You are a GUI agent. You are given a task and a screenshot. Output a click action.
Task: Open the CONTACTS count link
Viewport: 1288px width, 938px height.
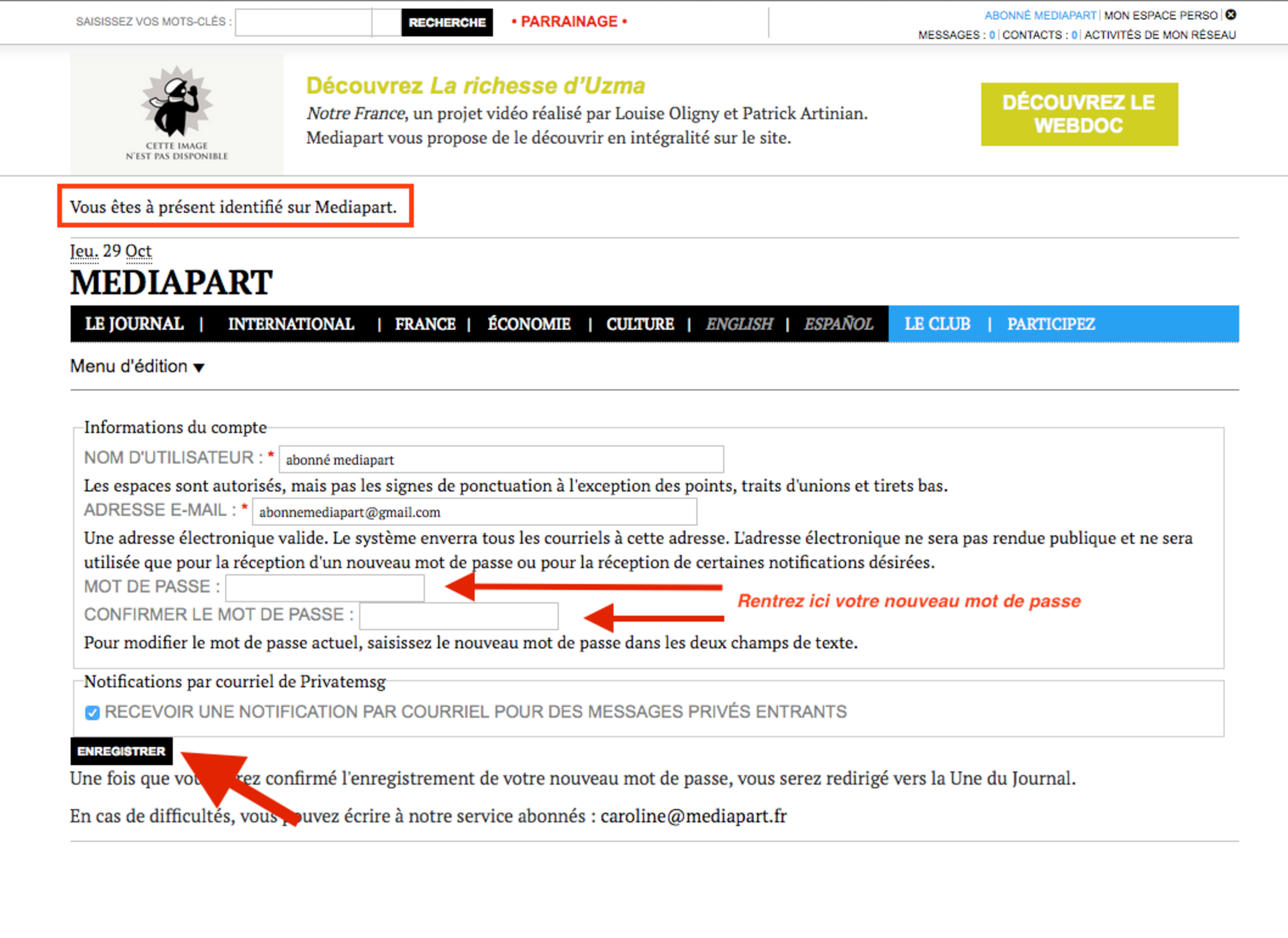click(1039, 35)
